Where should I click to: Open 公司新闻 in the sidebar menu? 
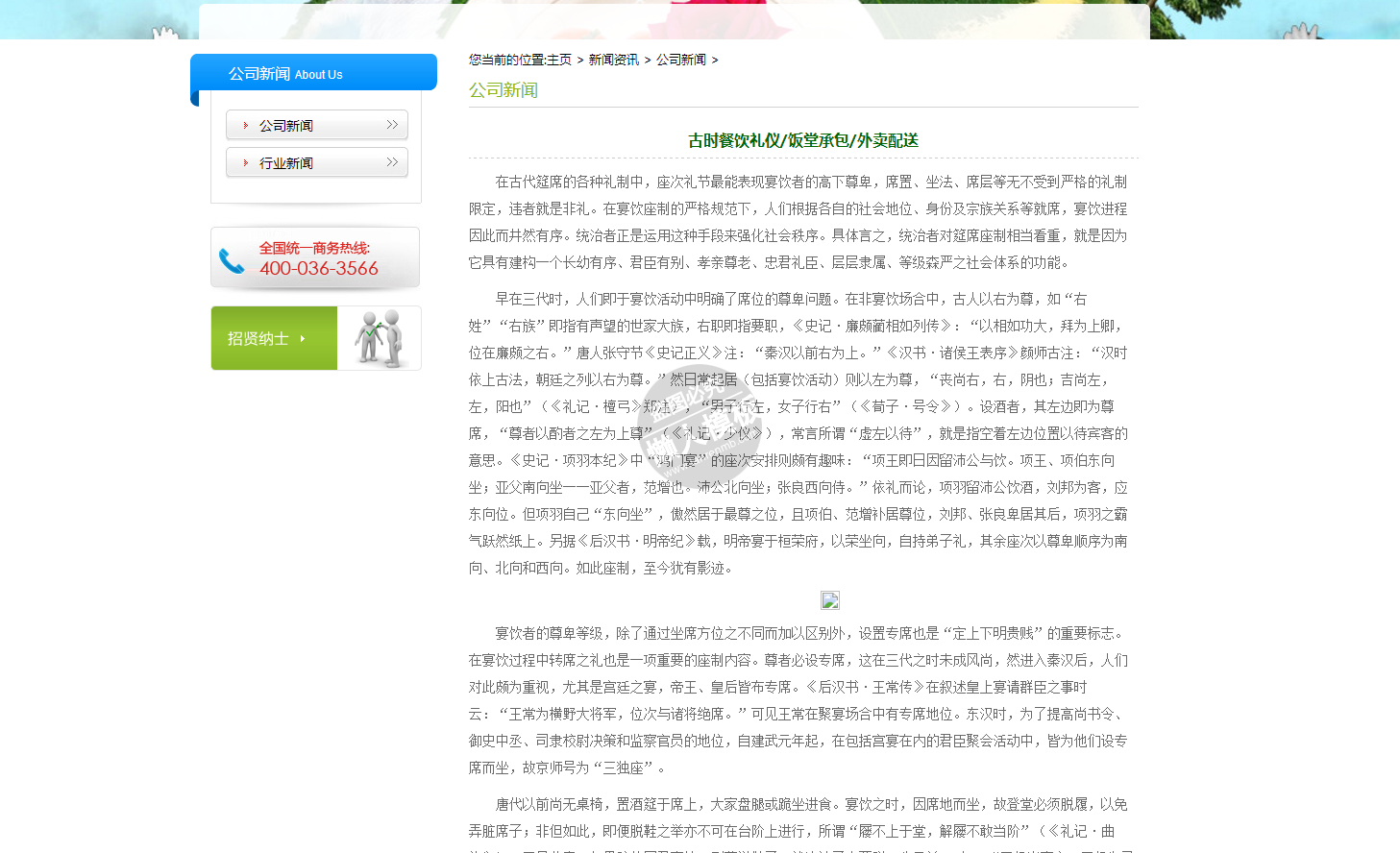click(x=286, y=126)
